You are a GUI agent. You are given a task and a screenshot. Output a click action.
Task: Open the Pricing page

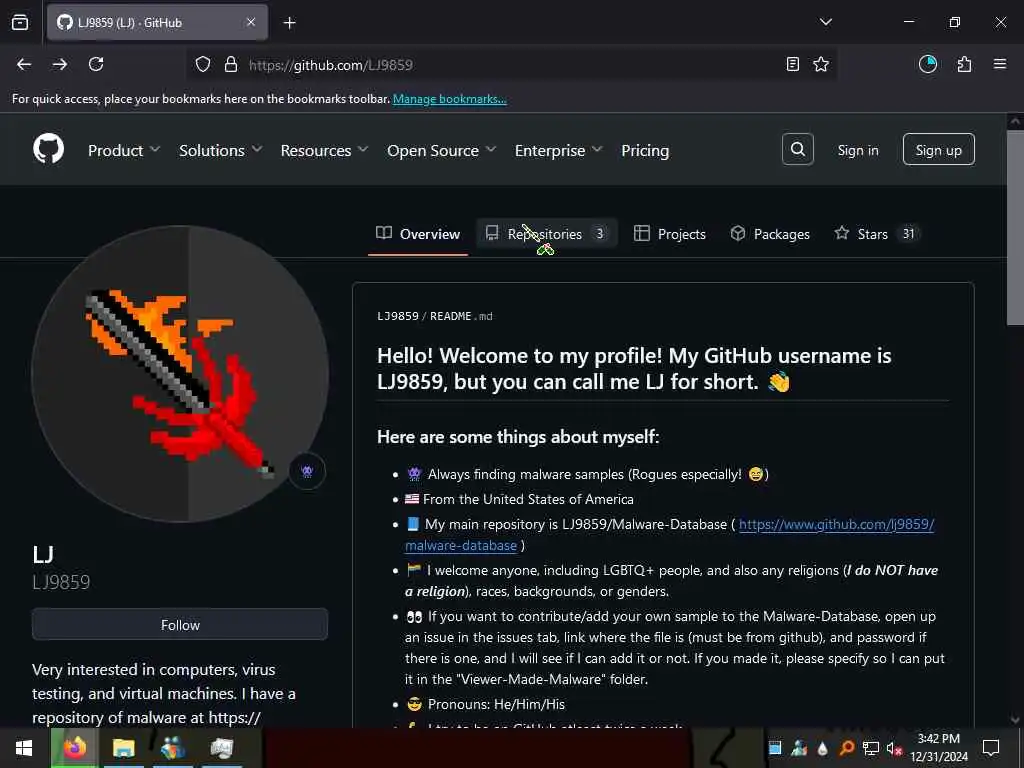645,150
